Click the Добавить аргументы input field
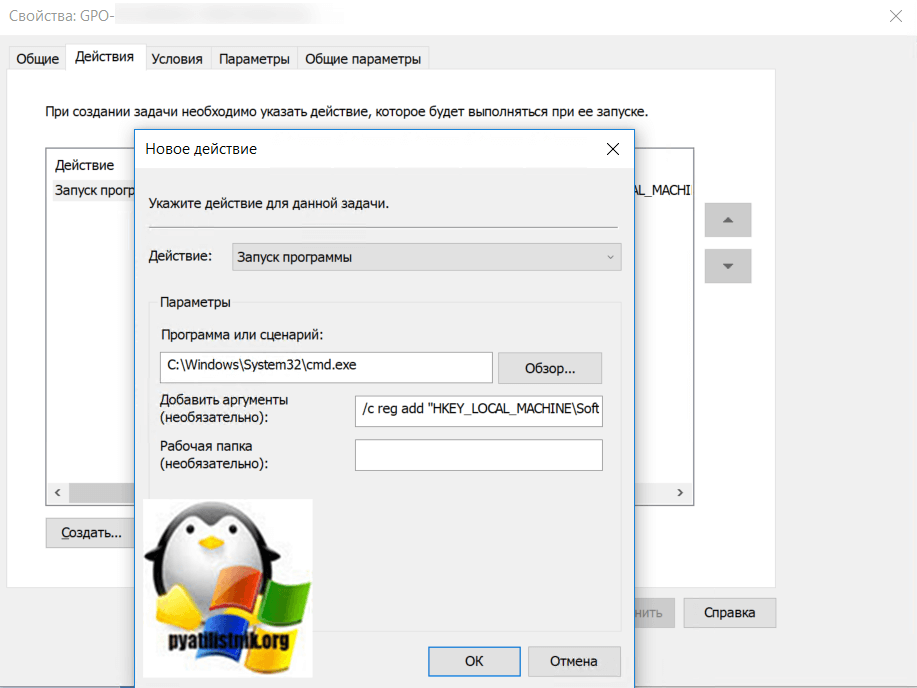This screenshot has width=917, height=688. coord(478,410)
